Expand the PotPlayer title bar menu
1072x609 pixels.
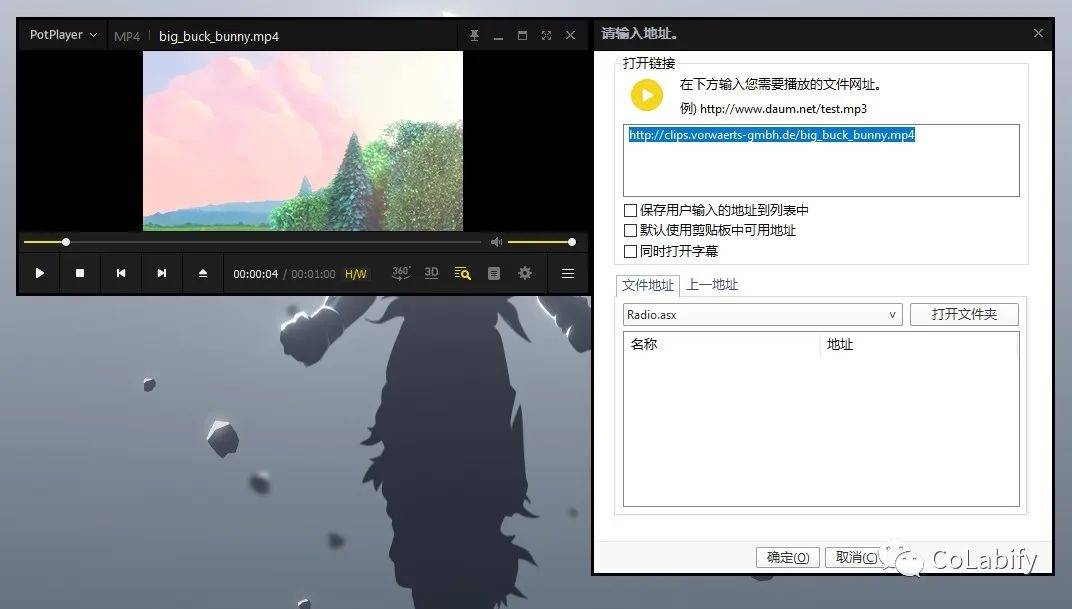coord(61,34)
